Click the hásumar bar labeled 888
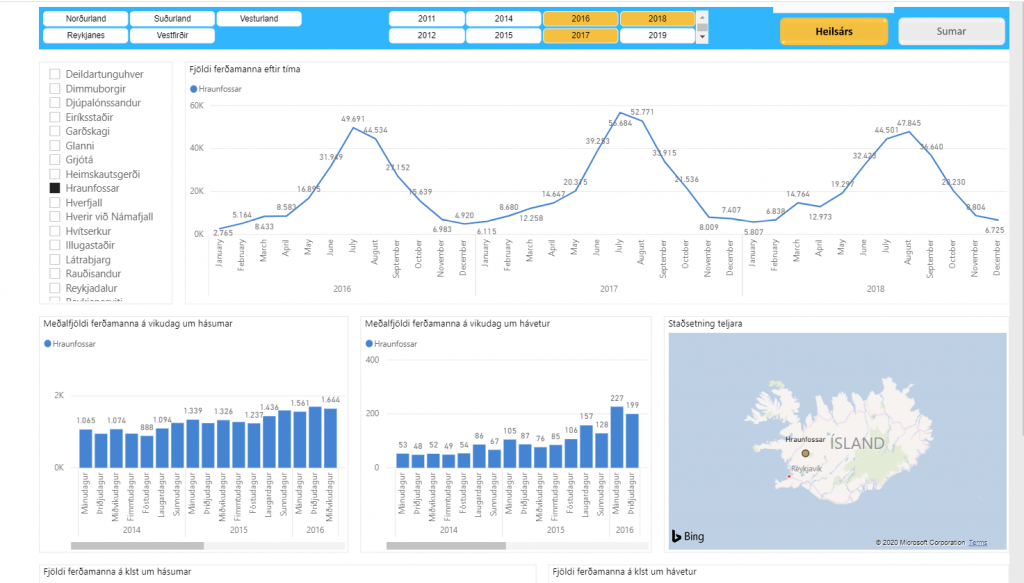Viewport: 1024px width, 583px height. [147, 452]
